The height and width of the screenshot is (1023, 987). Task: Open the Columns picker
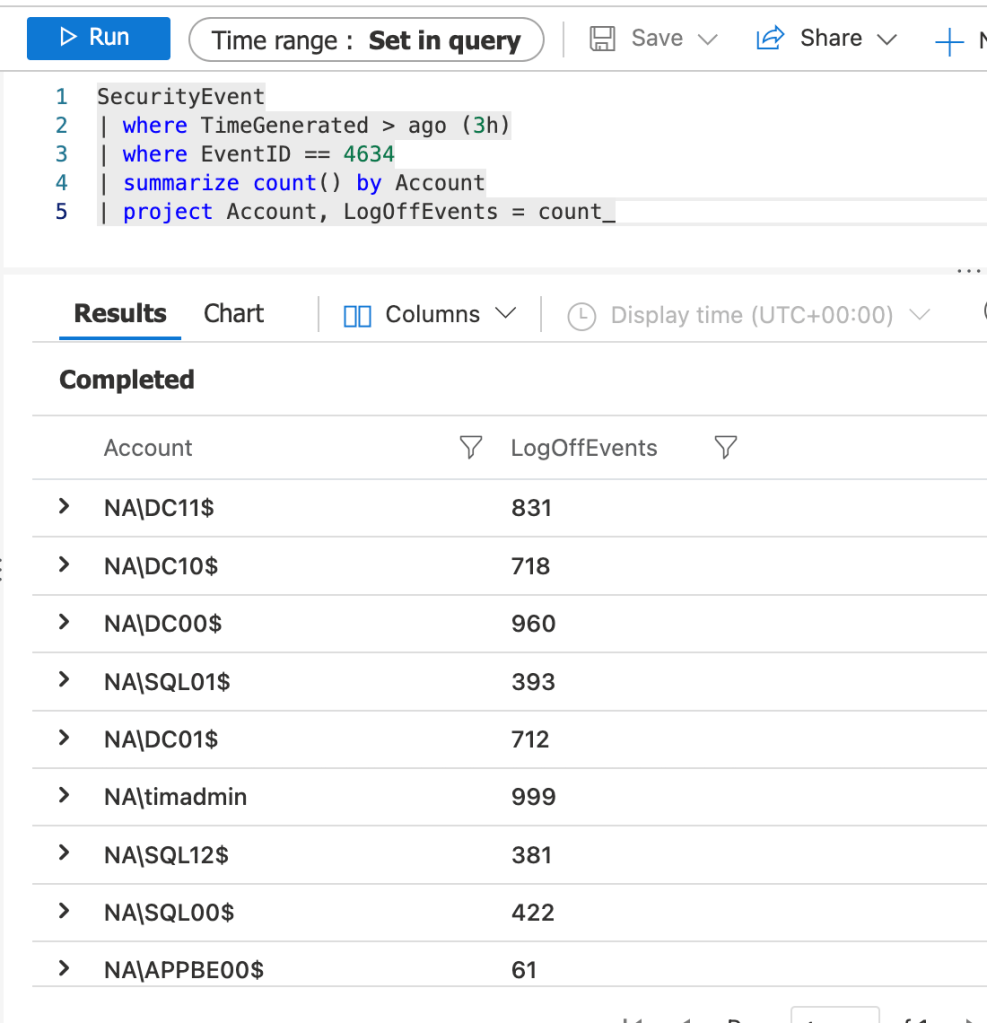click(430, 315)
